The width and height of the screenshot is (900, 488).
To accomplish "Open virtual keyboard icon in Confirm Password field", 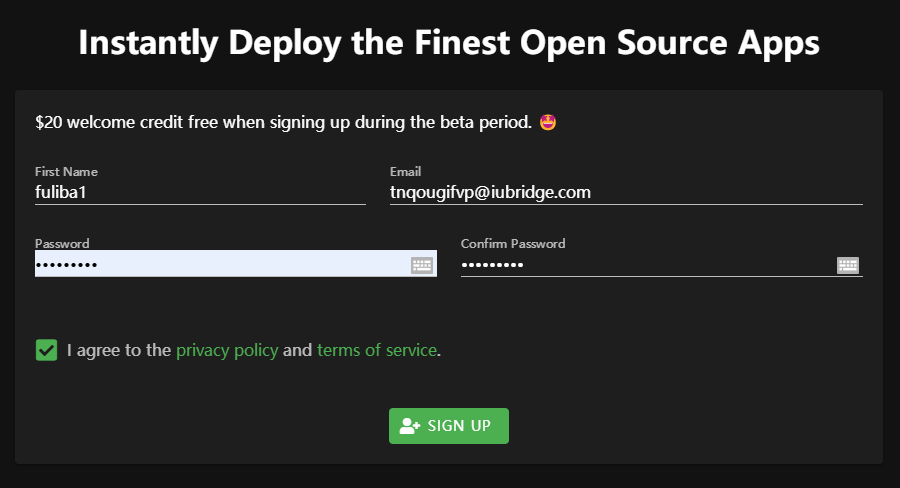I will (848, 265).
